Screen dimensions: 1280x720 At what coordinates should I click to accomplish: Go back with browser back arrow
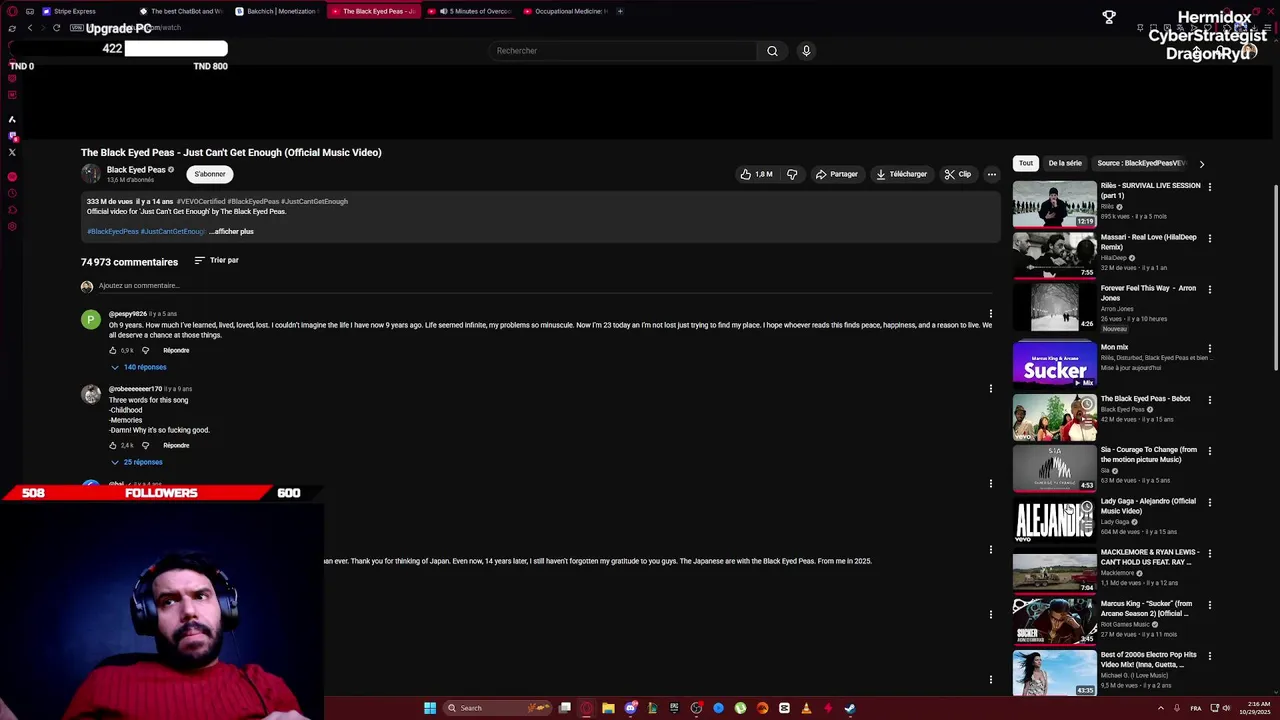pos(30,28)
